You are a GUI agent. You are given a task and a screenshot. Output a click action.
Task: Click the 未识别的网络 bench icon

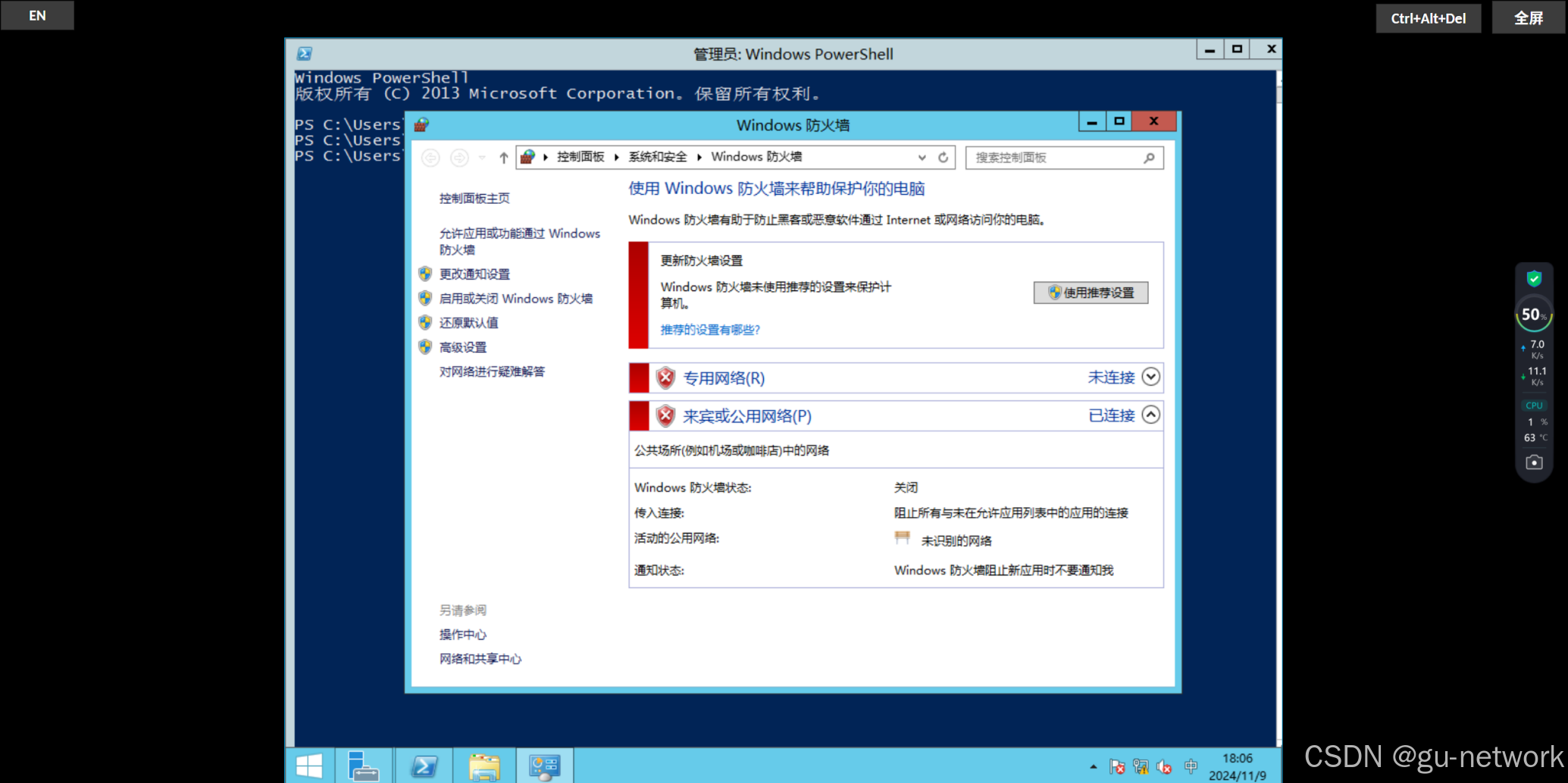(x=902, y=538)
